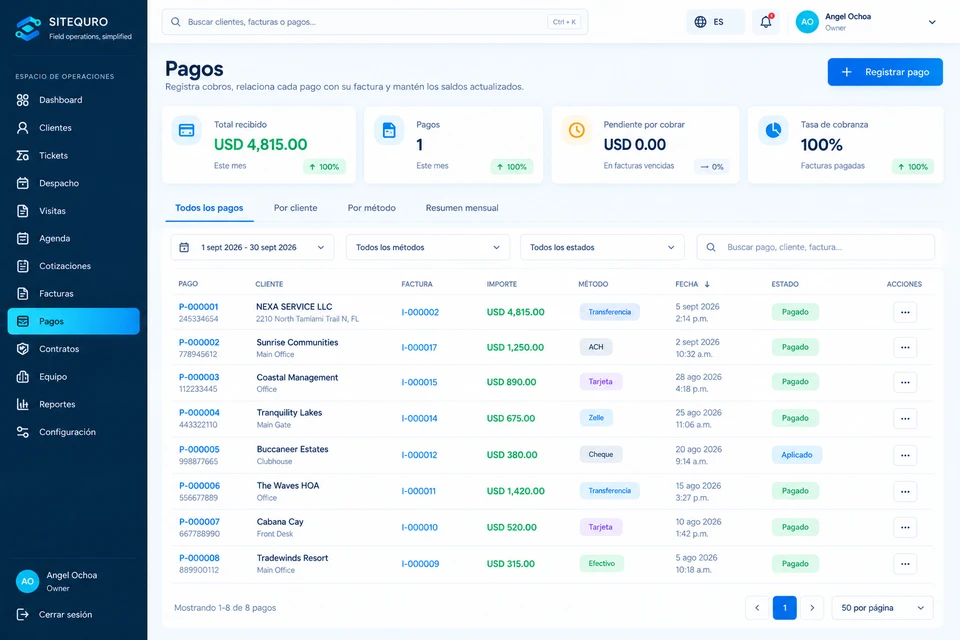Switch to Por método tab
960x640 pixels.
tap(372, 208)
